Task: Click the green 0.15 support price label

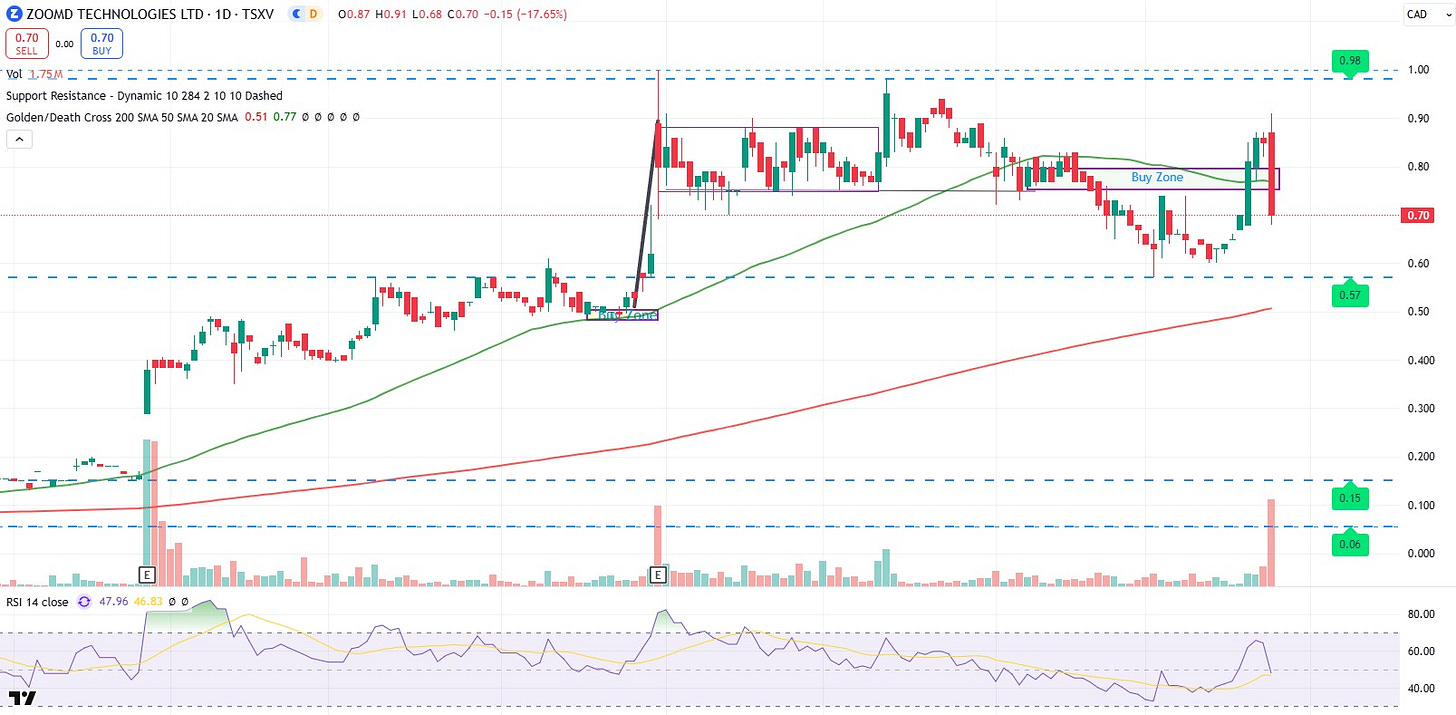Action: pos(1352,498)
